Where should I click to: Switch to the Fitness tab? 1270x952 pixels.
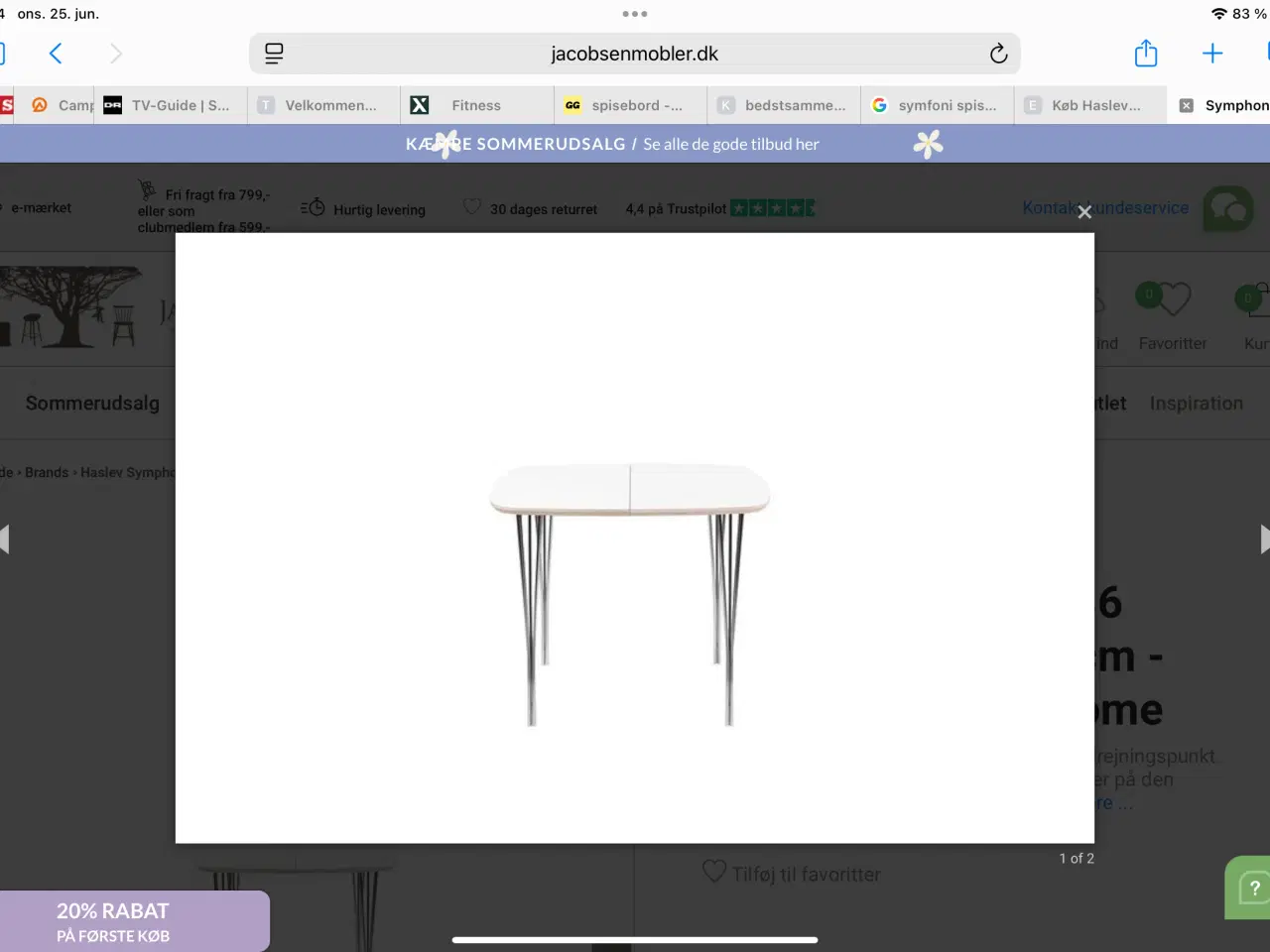477,105
